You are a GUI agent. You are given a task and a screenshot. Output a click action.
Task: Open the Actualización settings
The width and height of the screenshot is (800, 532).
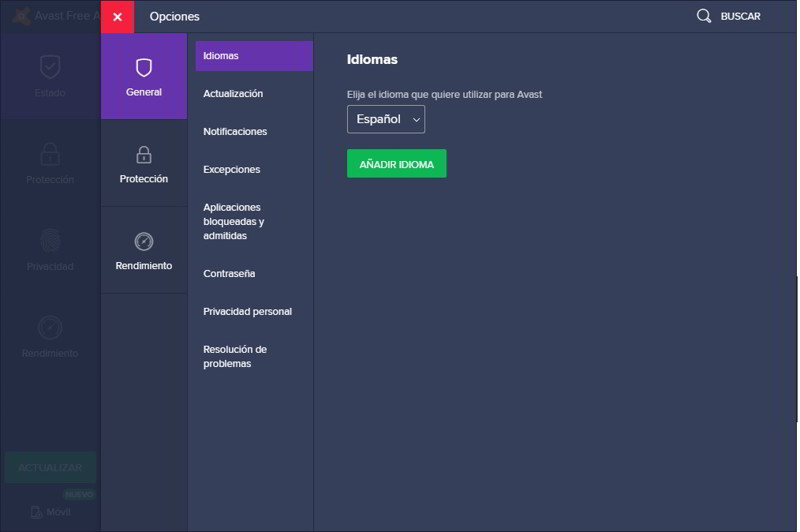click(x=233, y=94)
